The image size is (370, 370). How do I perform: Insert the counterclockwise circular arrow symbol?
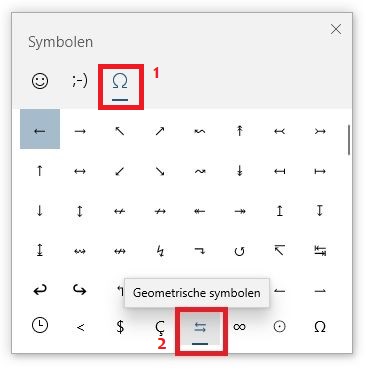pyautogui.click(x=240, y=251)
